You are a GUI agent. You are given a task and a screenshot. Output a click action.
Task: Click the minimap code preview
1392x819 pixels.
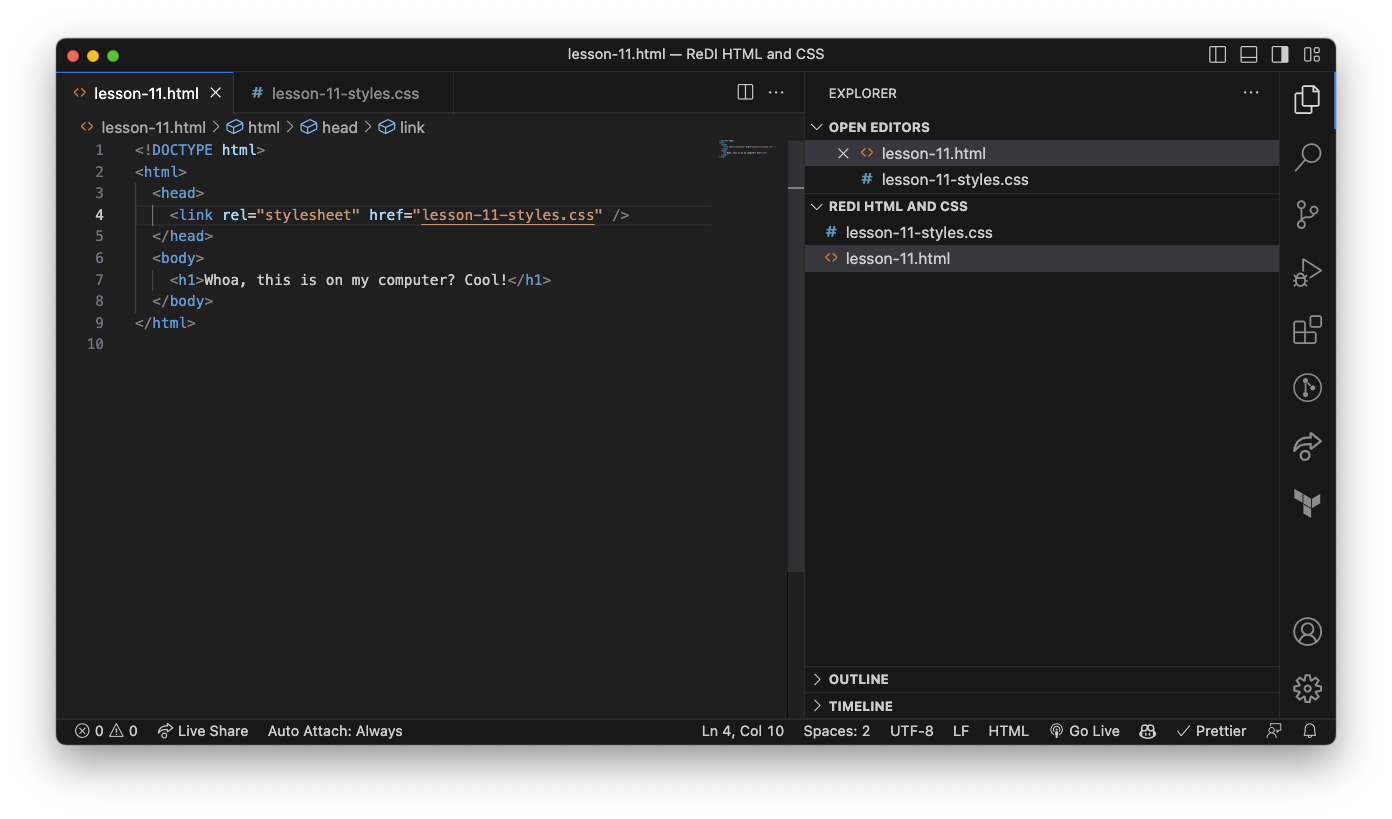point(747,149)
